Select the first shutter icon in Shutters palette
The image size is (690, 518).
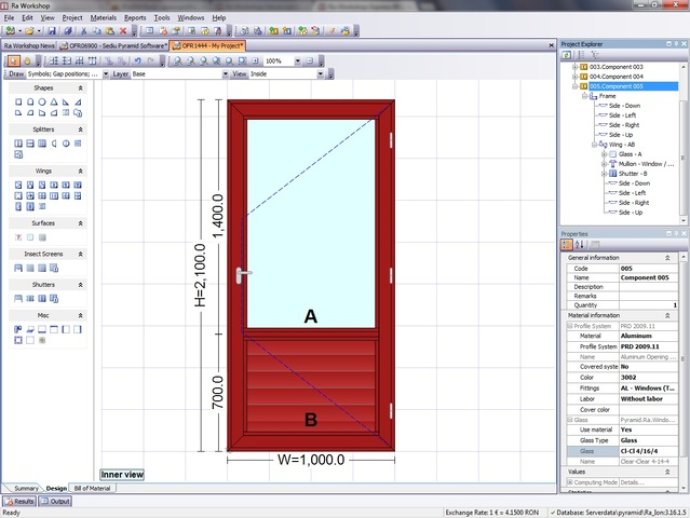(18, 299)
